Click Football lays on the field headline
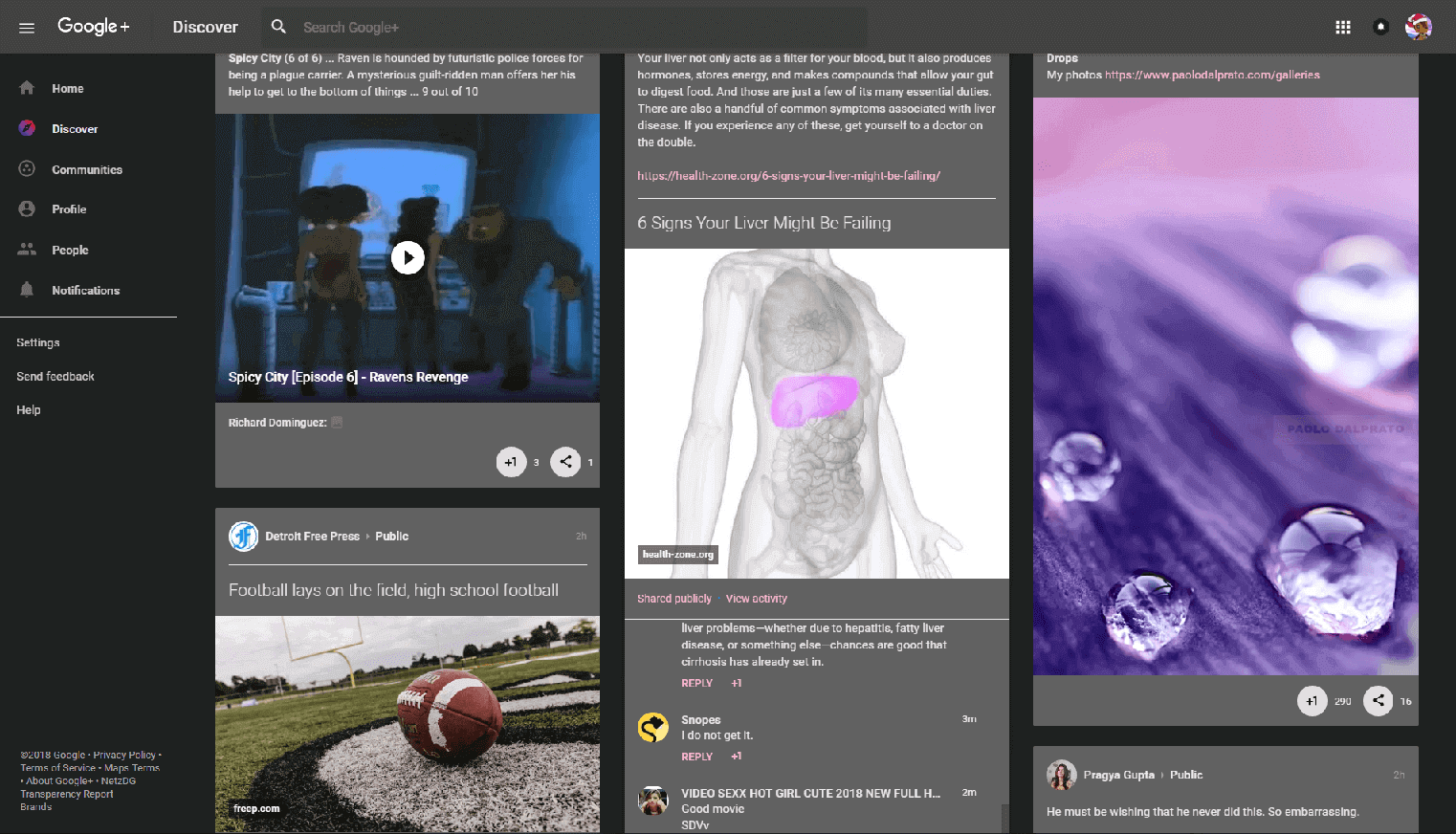 (x=393, y=590)
